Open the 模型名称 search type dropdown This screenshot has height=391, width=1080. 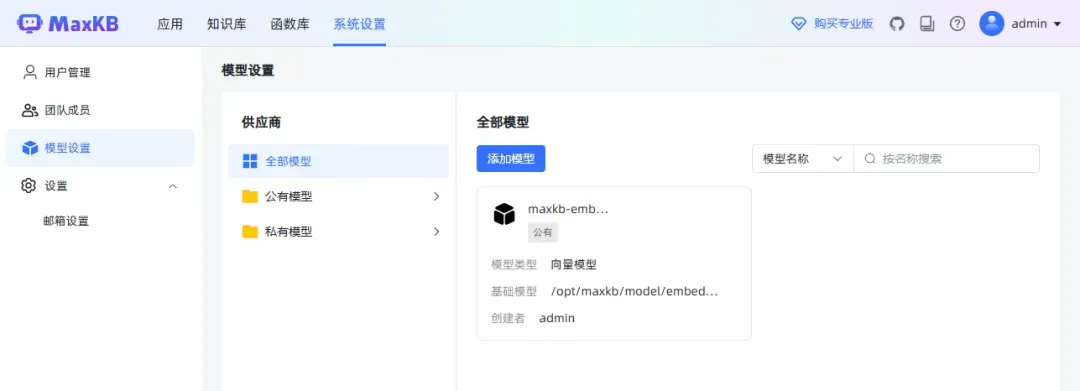pos(803,158)
